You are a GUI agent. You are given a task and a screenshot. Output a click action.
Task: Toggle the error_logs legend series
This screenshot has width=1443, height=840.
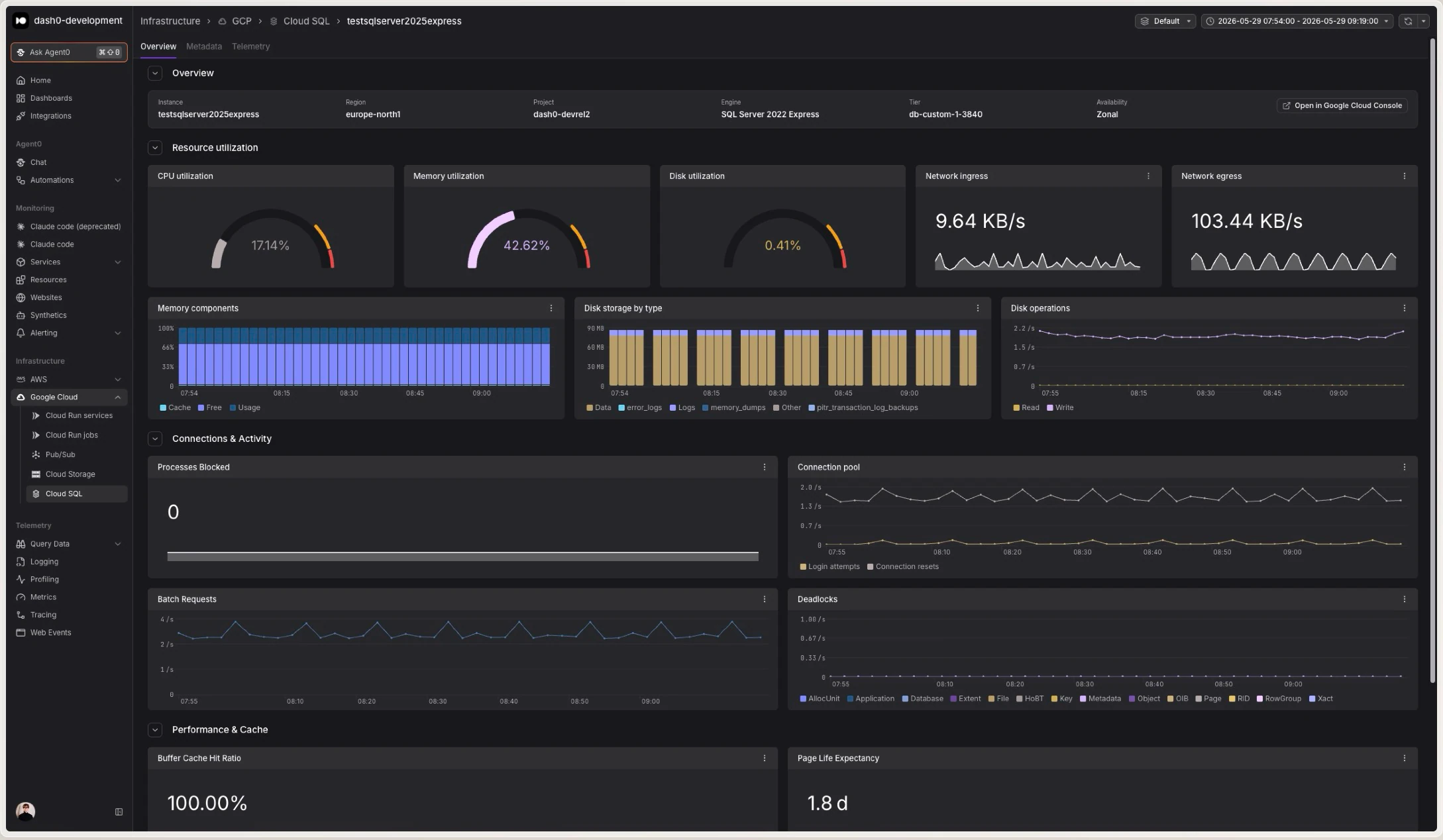pyautogui.click(x=639, y=407)
